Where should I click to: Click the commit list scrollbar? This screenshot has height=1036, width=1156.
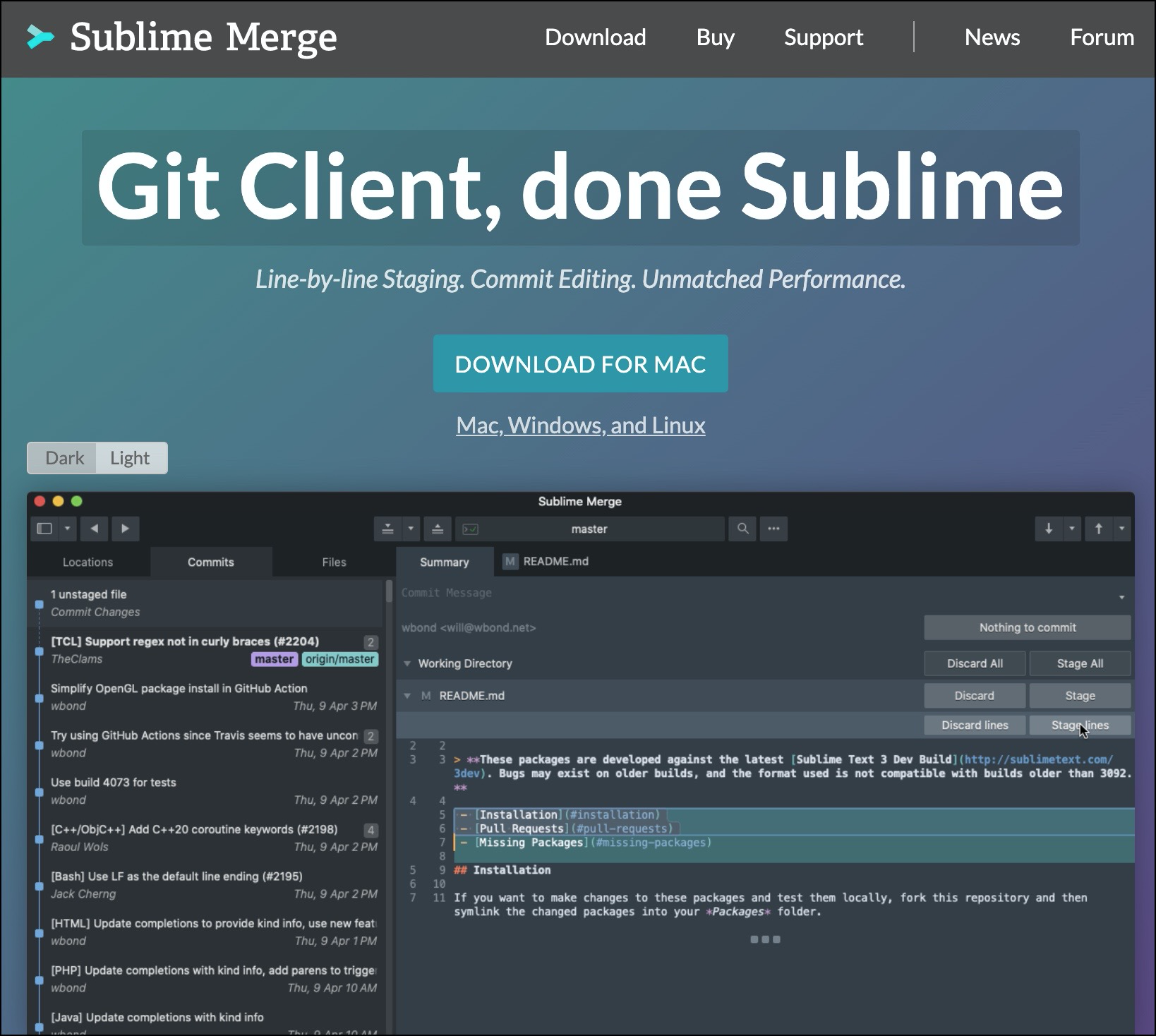389,591
